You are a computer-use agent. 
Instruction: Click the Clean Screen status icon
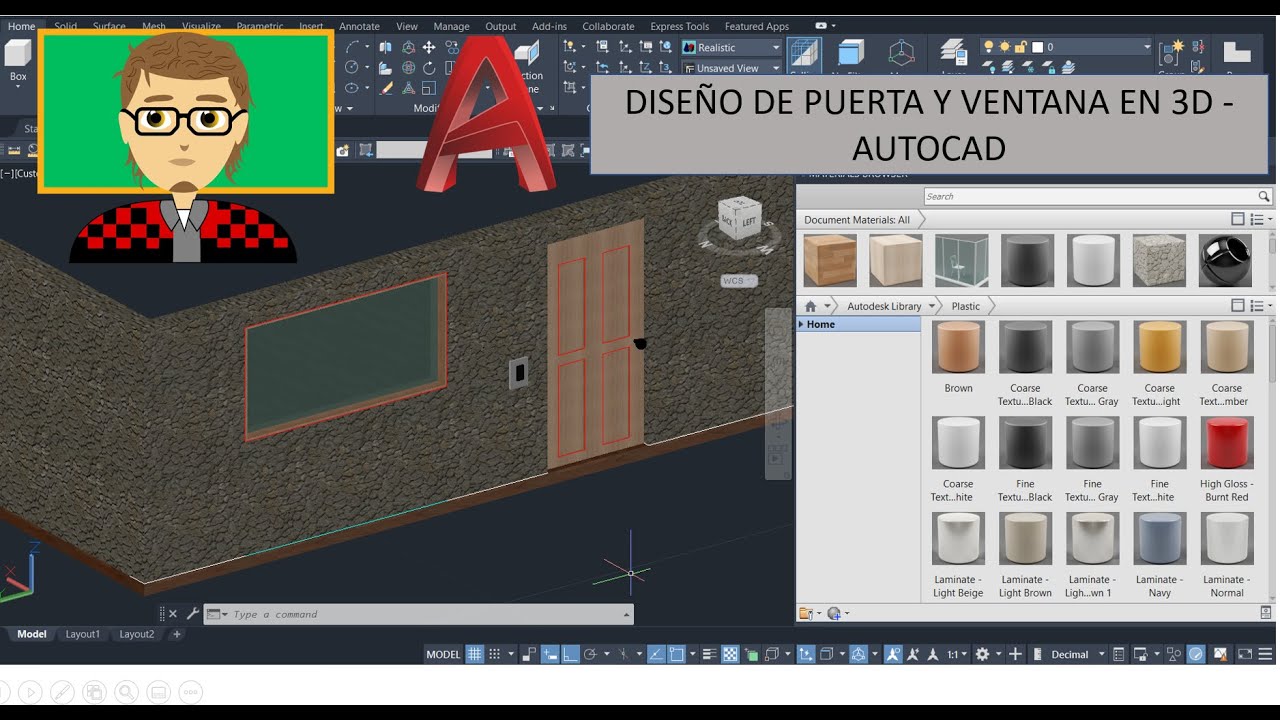[1245, 654]
